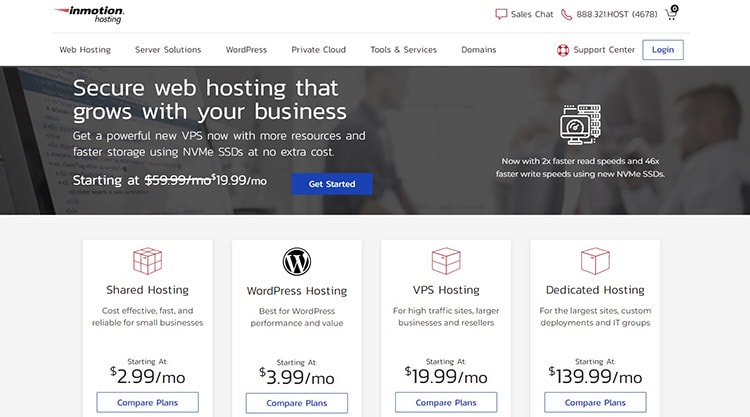The width and height of the screenshot is (750, 417).
Task: Click the Support Center lifebuoy icon
Action: click(563, 50)
